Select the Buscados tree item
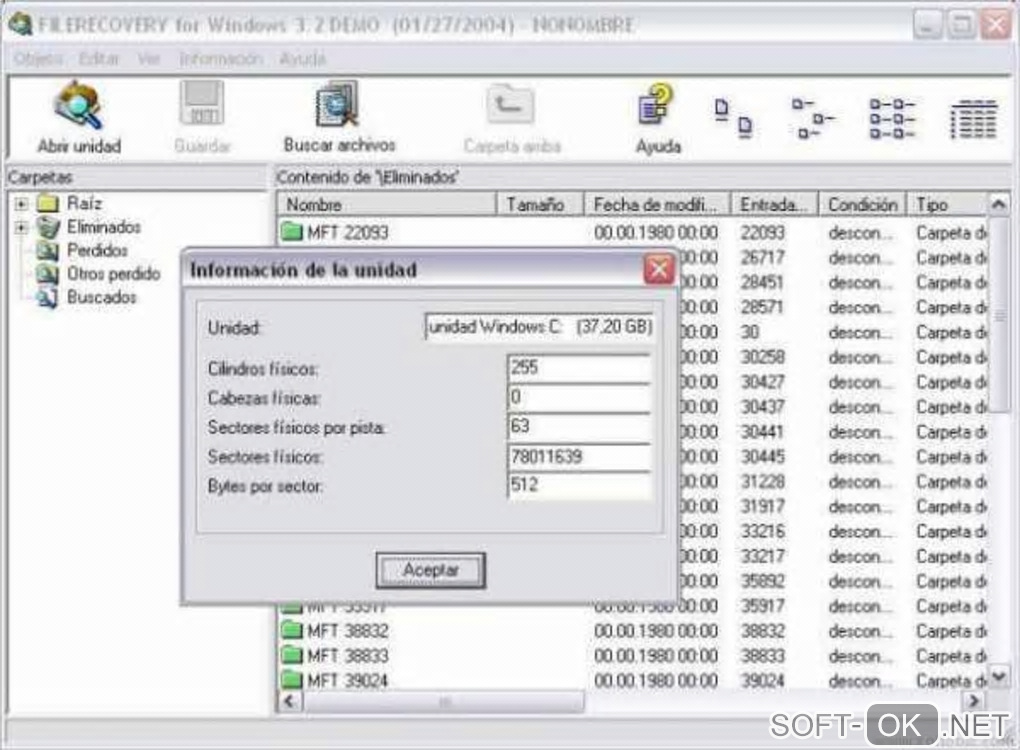This screenshot has height=750, width=1020. 87,297
